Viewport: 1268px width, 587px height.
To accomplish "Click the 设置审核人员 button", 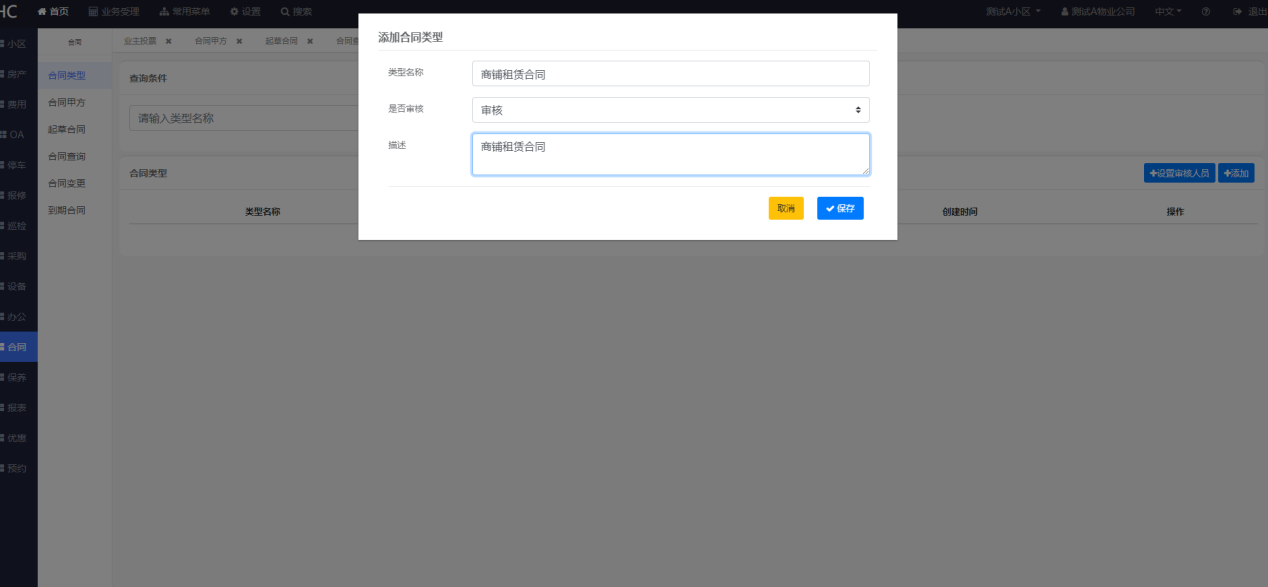I will pyautogui.click(x=1179, y=173).
